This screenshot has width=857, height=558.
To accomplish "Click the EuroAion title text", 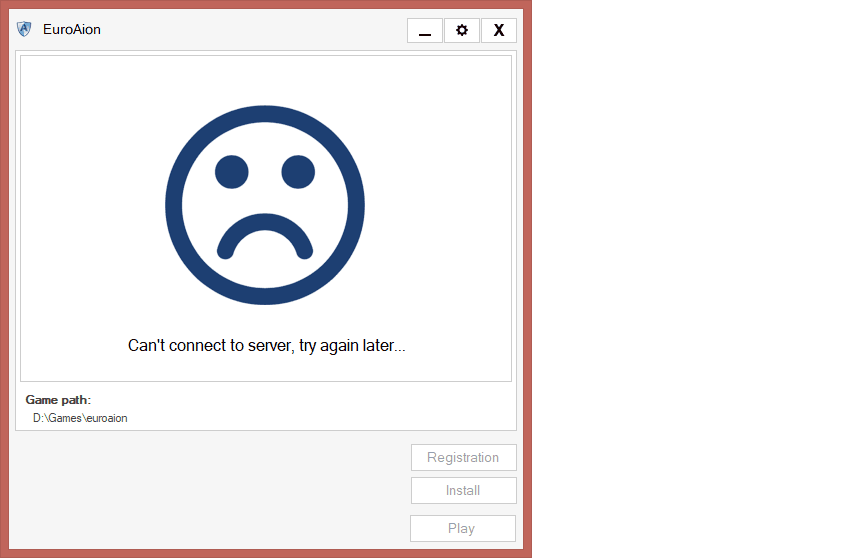I will tap(72, 29).
